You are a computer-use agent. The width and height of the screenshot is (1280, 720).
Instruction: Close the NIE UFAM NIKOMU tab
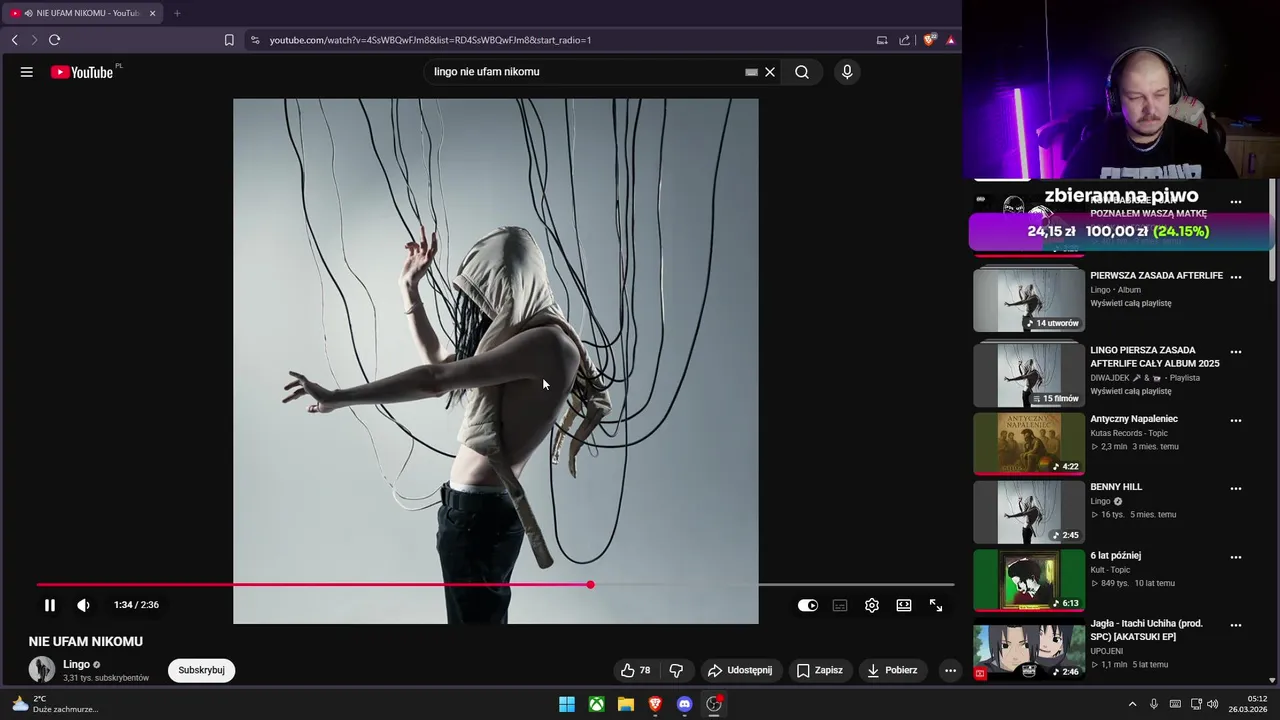tap(152, 13)
